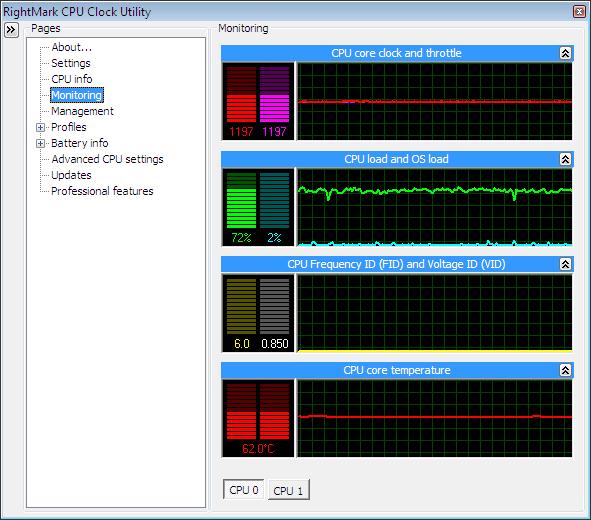Switch to the CPU 1 tab
Image resolution: width=591 pixels, height=520 pixels.
point(288,490)
